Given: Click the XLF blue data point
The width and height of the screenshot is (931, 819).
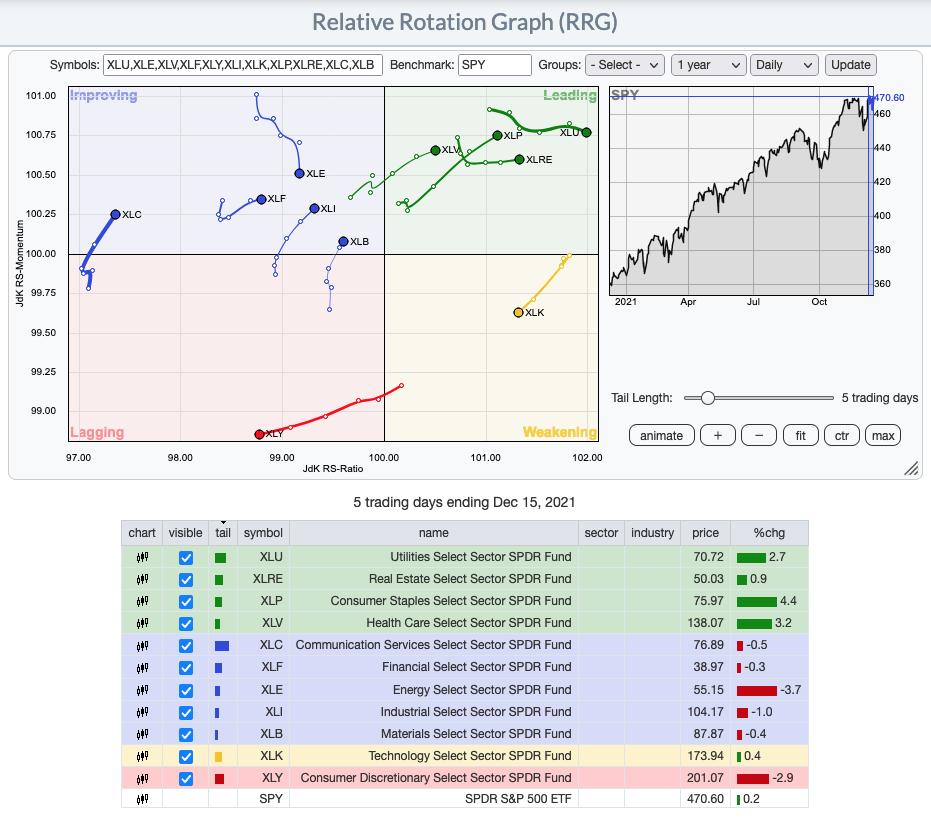Looking at the screenshot, I should click(x=261, y=199).
